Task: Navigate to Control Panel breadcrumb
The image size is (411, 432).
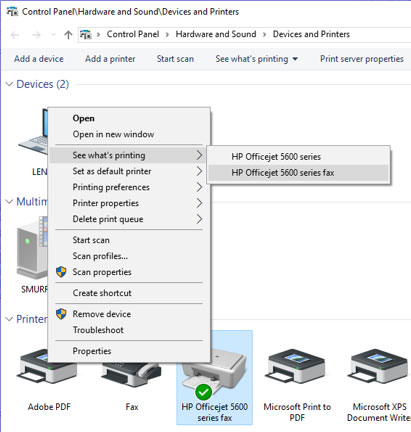Action: point(133,34)
